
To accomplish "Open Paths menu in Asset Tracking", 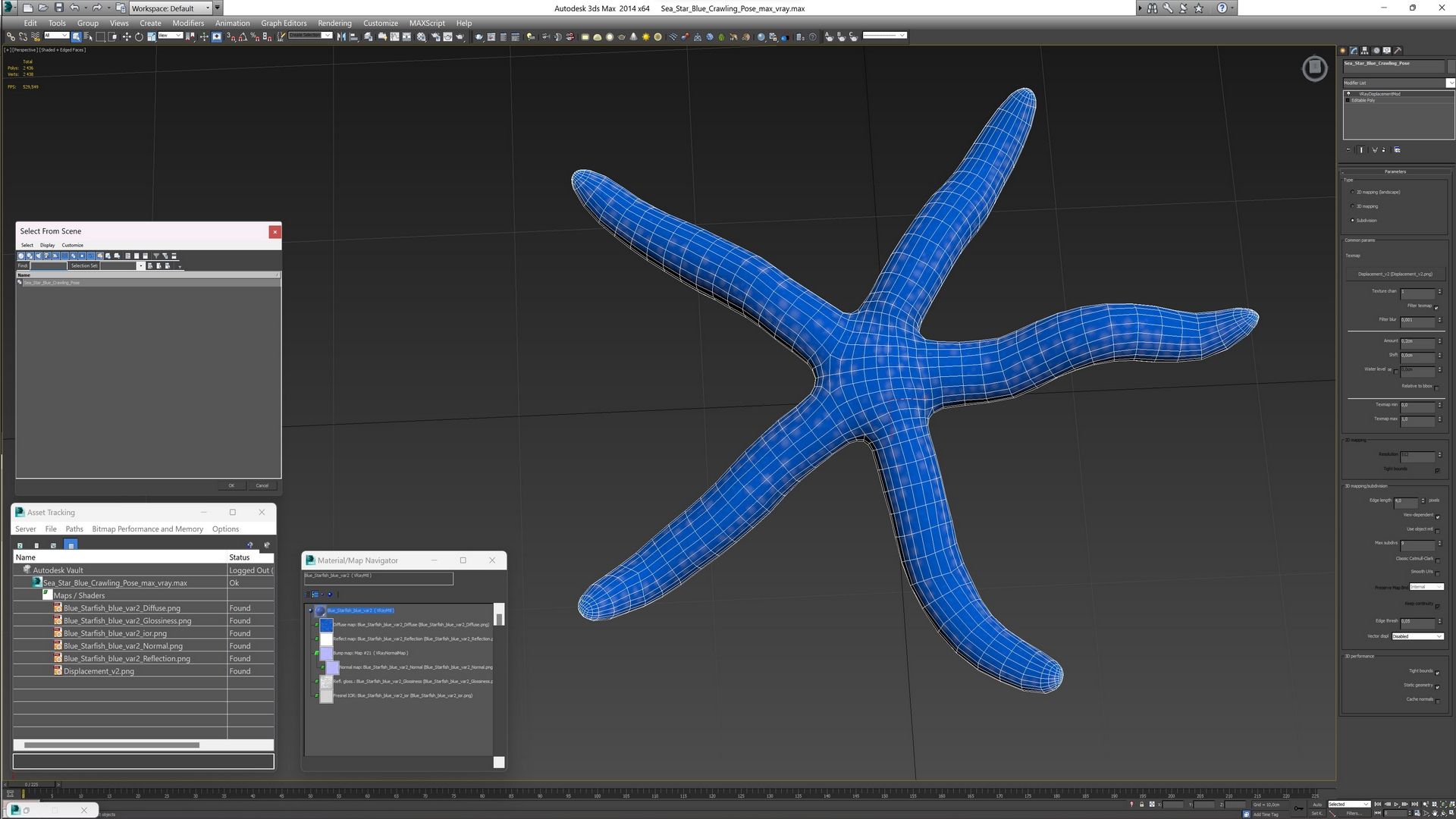I will tap(74, 529).
